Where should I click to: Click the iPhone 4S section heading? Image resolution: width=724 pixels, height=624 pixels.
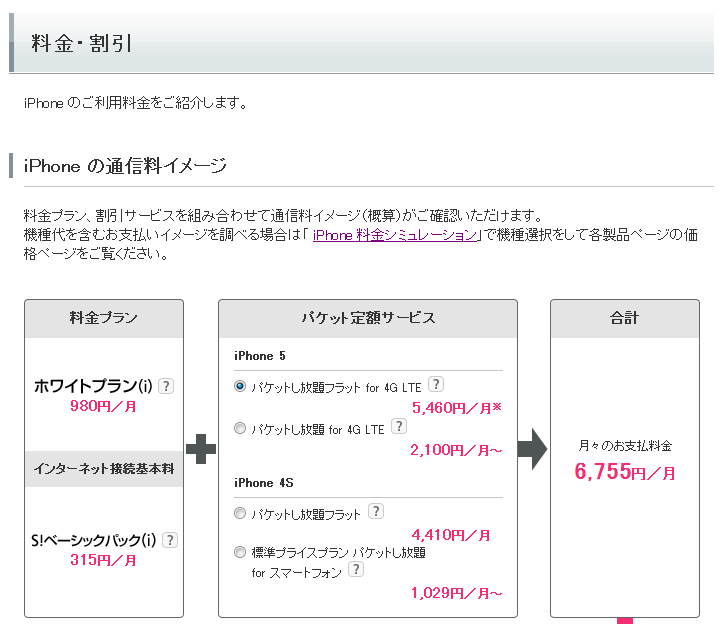pos(264,483)
